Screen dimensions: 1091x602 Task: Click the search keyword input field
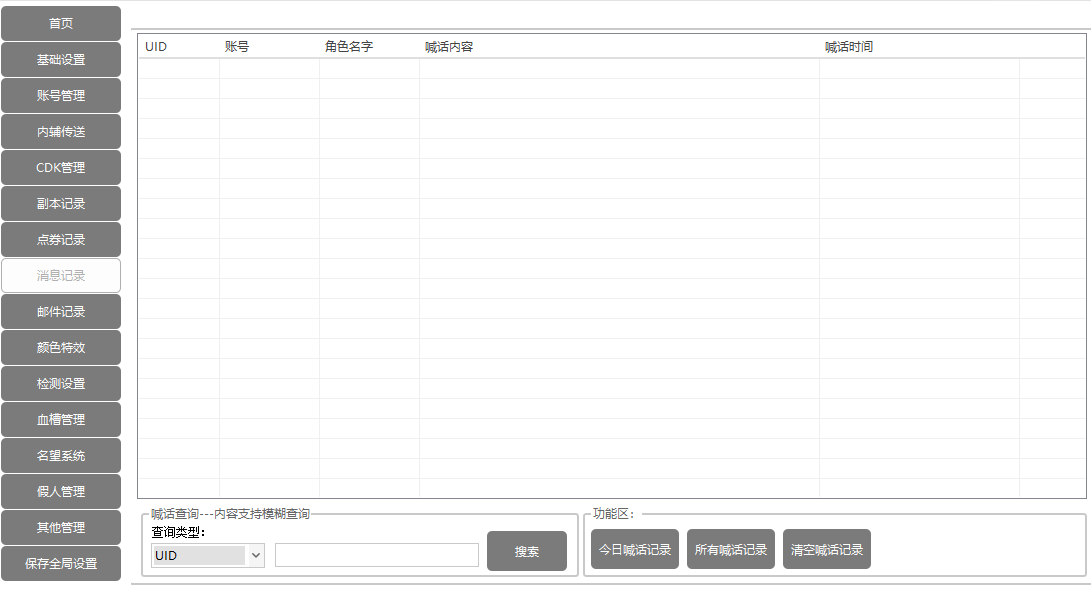coord(377,555)
